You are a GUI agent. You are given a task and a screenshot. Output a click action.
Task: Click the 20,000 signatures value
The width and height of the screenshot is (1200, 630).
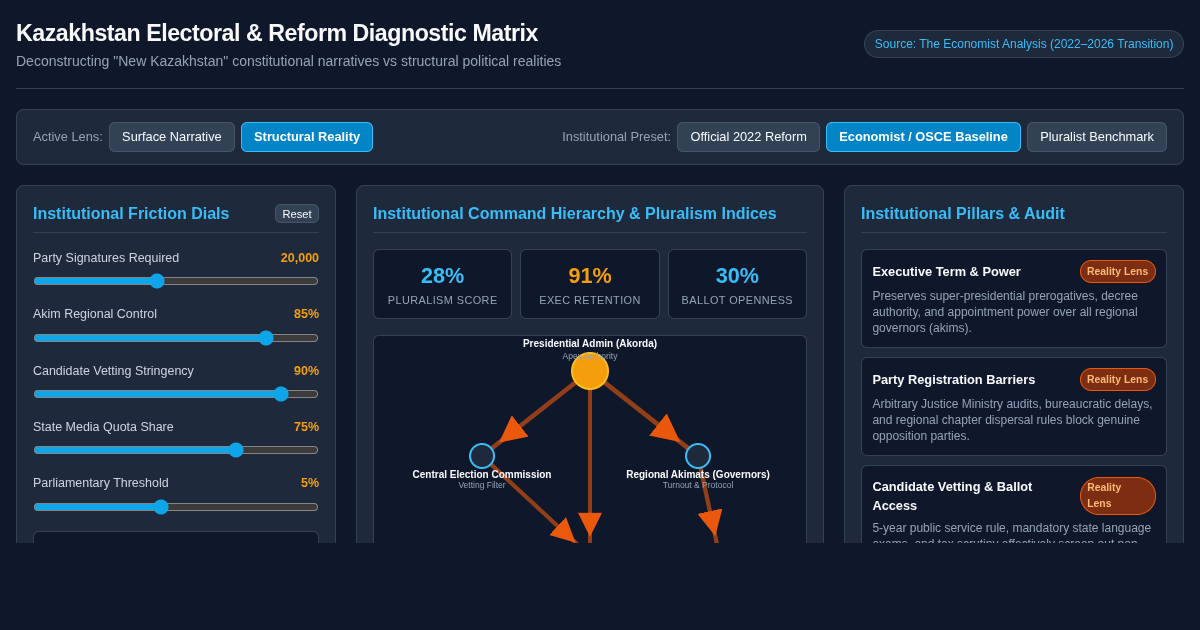[x=300, y=258]
